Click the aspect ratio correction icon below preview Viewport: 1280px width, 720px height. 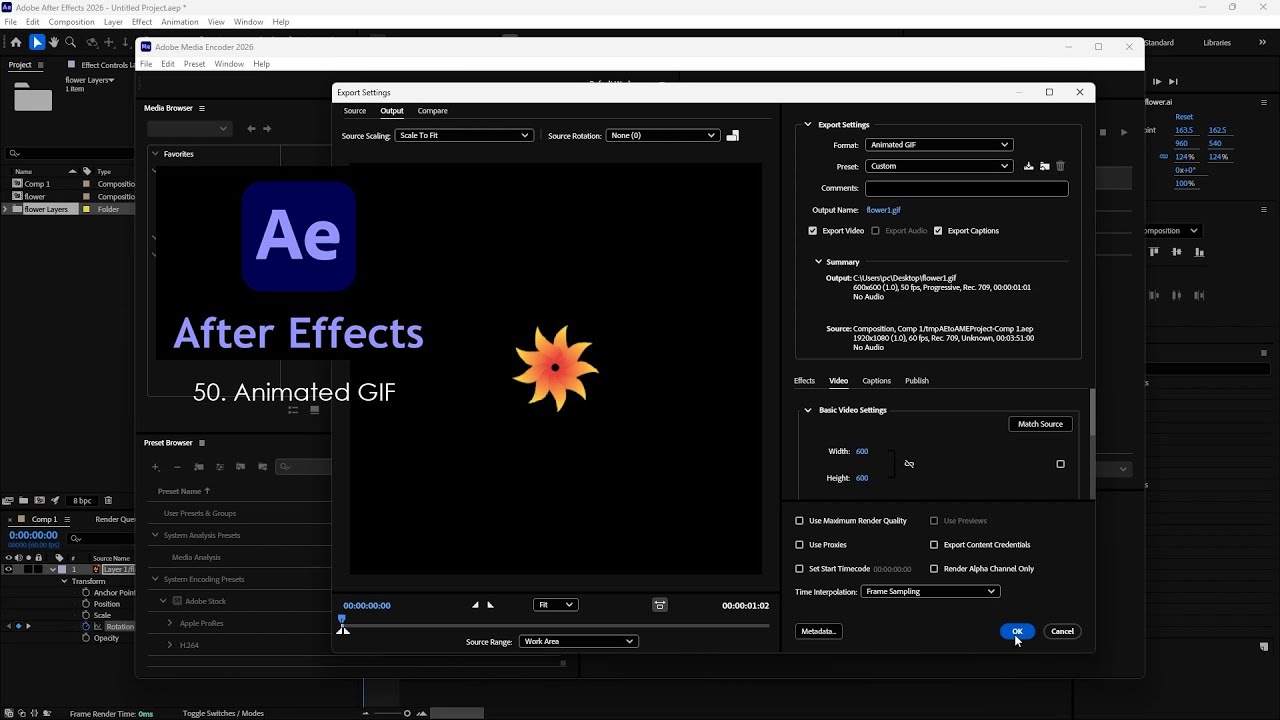pyautogui.click(x=660, y=605)
